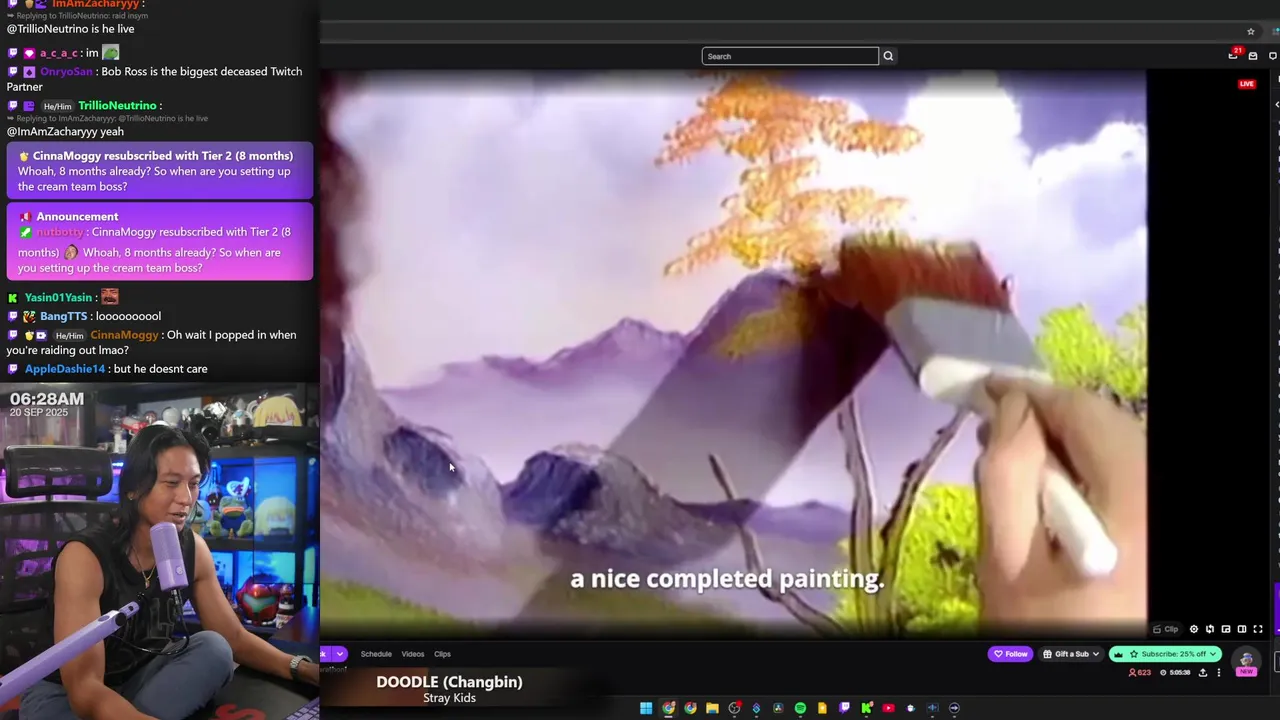Switch to the Clips tab
The image size is (1280, 720).
442,654
